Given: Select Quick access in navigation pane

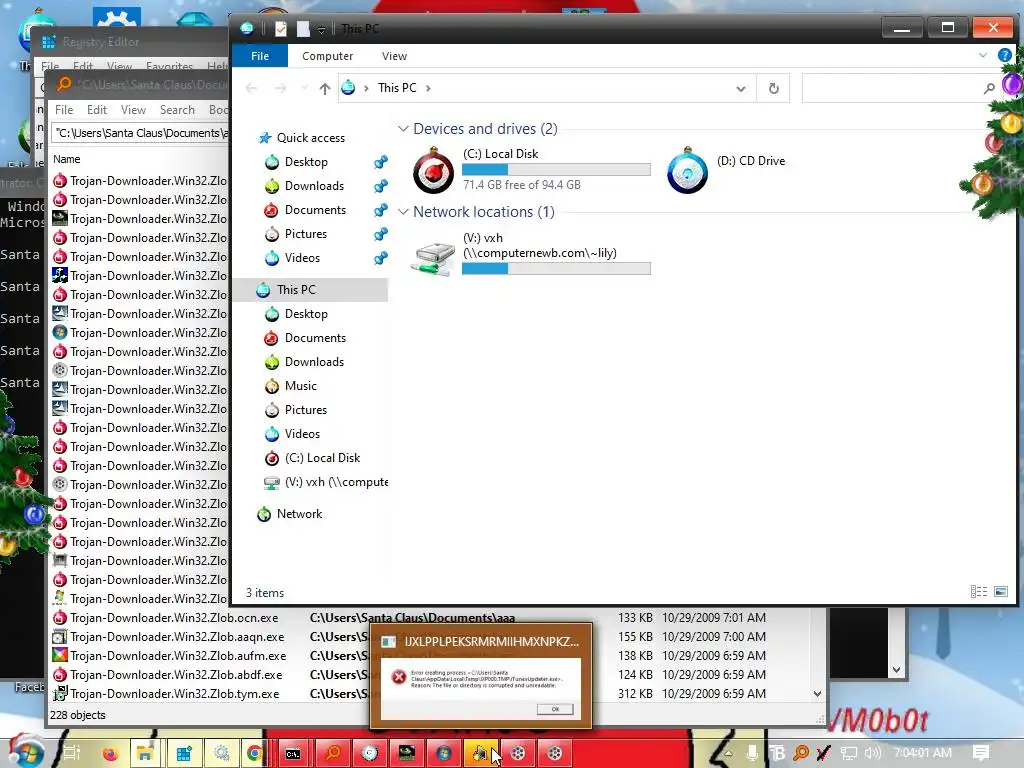Looking at the screenshot, I should pyautogui.click(x=310, y=138).
